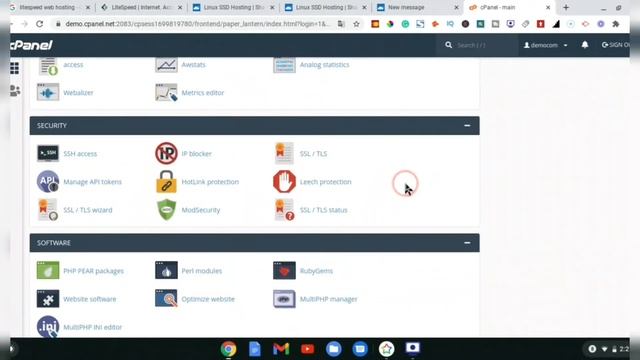Viewport: 640px width, 360px height.
Task: Open PHP PEAR packages icon
Action: (48, 271)
